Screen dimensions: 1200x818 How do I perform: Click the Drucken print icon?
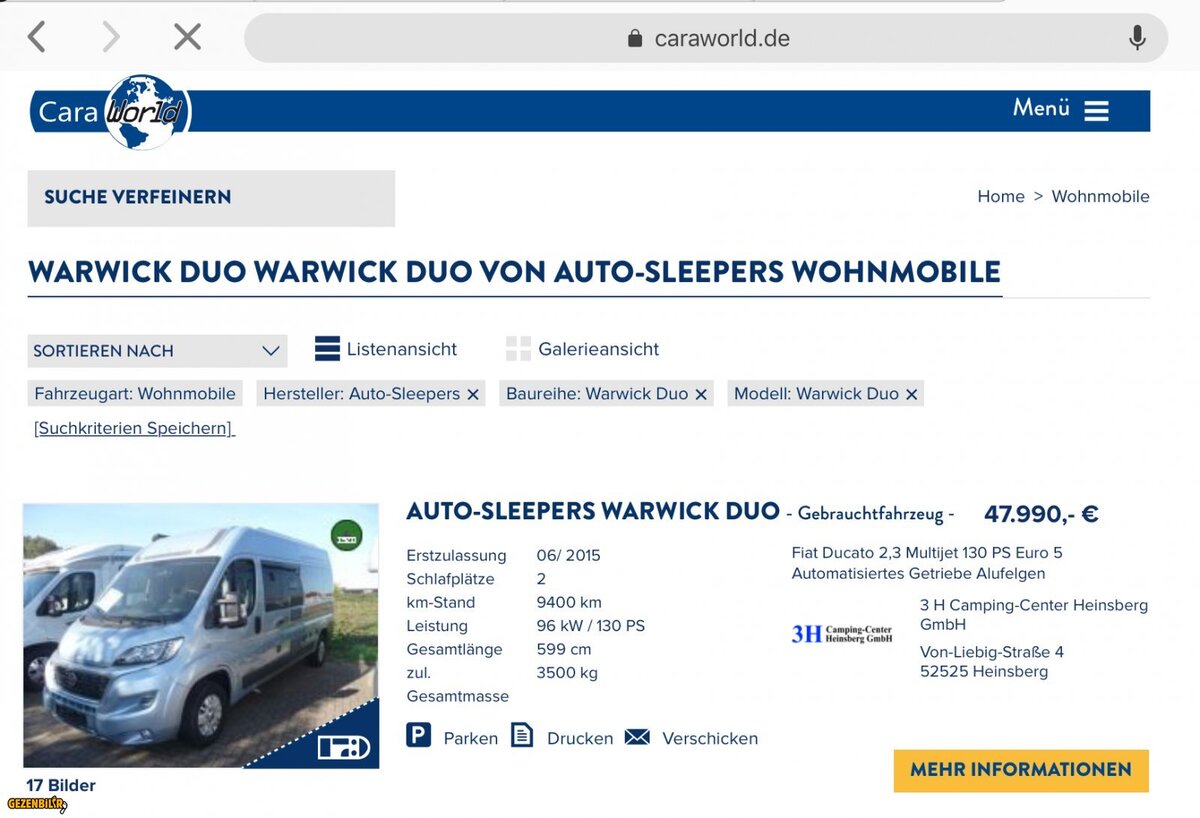tap(522, 736)
